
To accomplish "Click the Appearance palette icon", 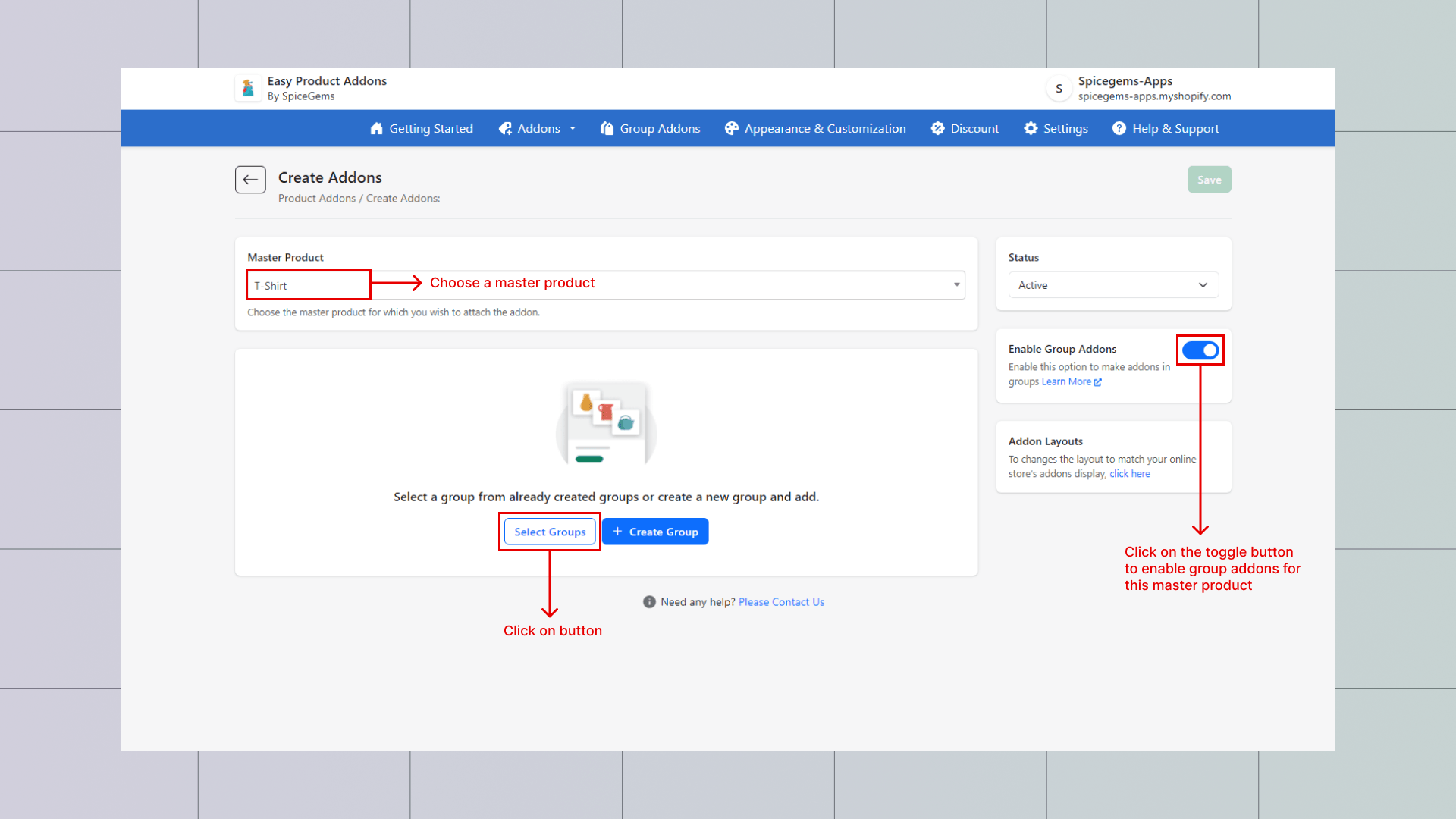I will pos(731,129).
